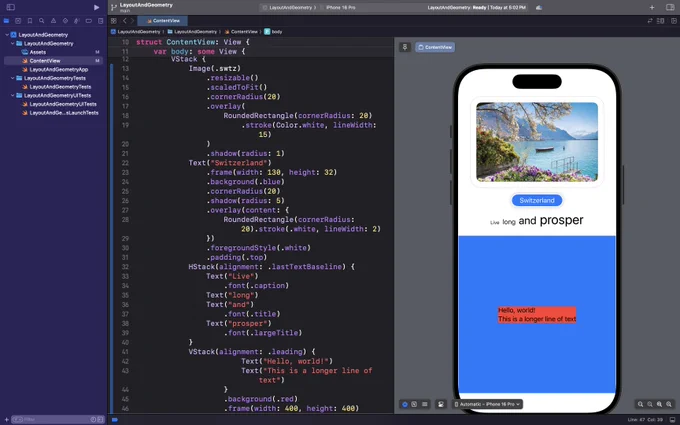Click code line Image(.swtz)
The image size is (680, 425).
click(x=215, y=69)
